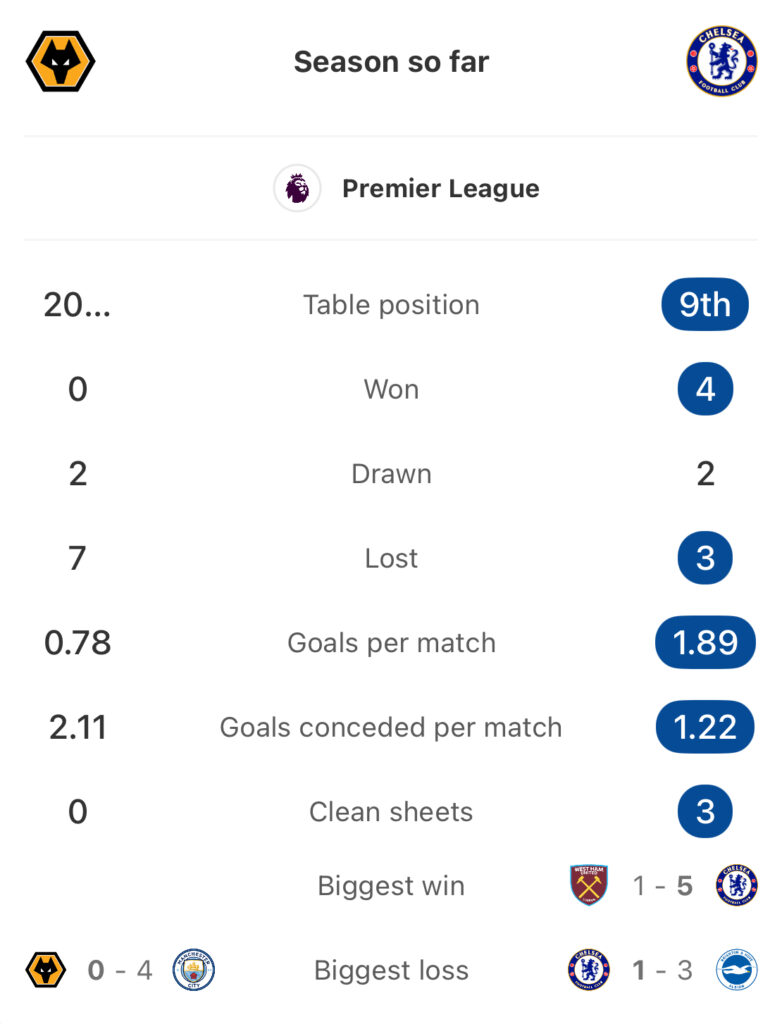Expand Wolves' truncated table position value
This screenshot has width=782, height=1024.
pyautogui.click(x=77, y=304)
